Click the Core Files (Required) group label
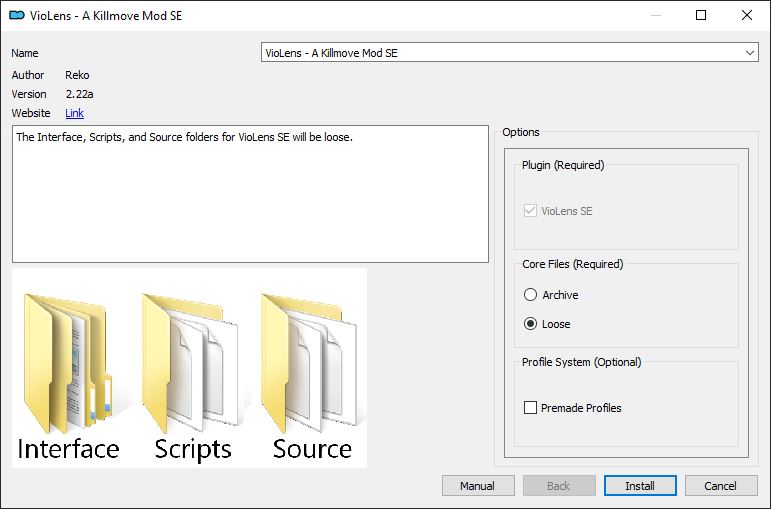 [x=572, y=264]
